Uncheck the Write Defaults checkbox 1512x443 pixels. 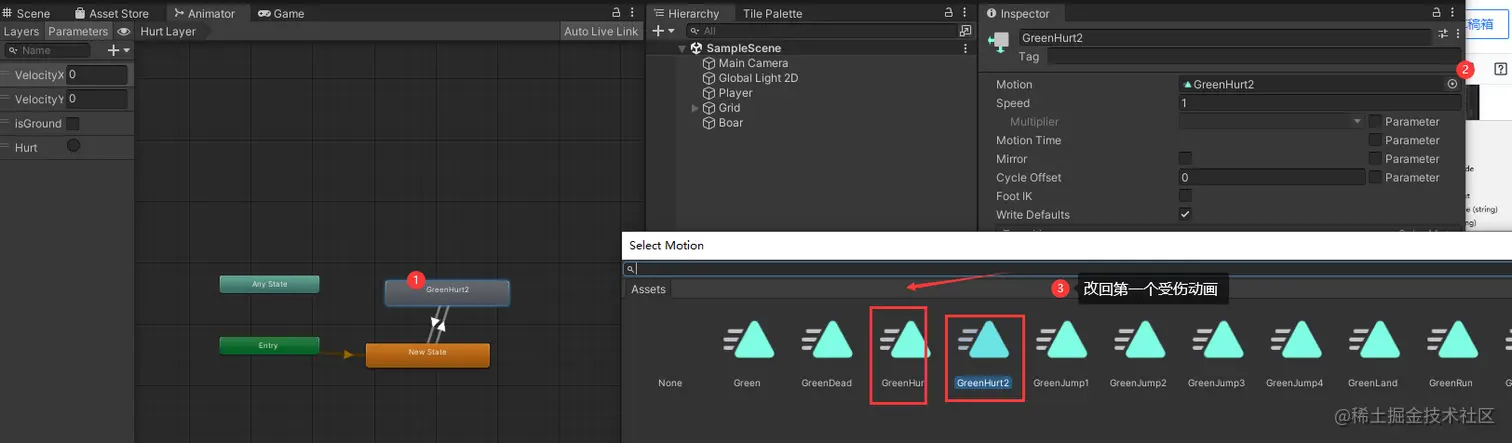pyautogui.click(x=1185, y=214)
